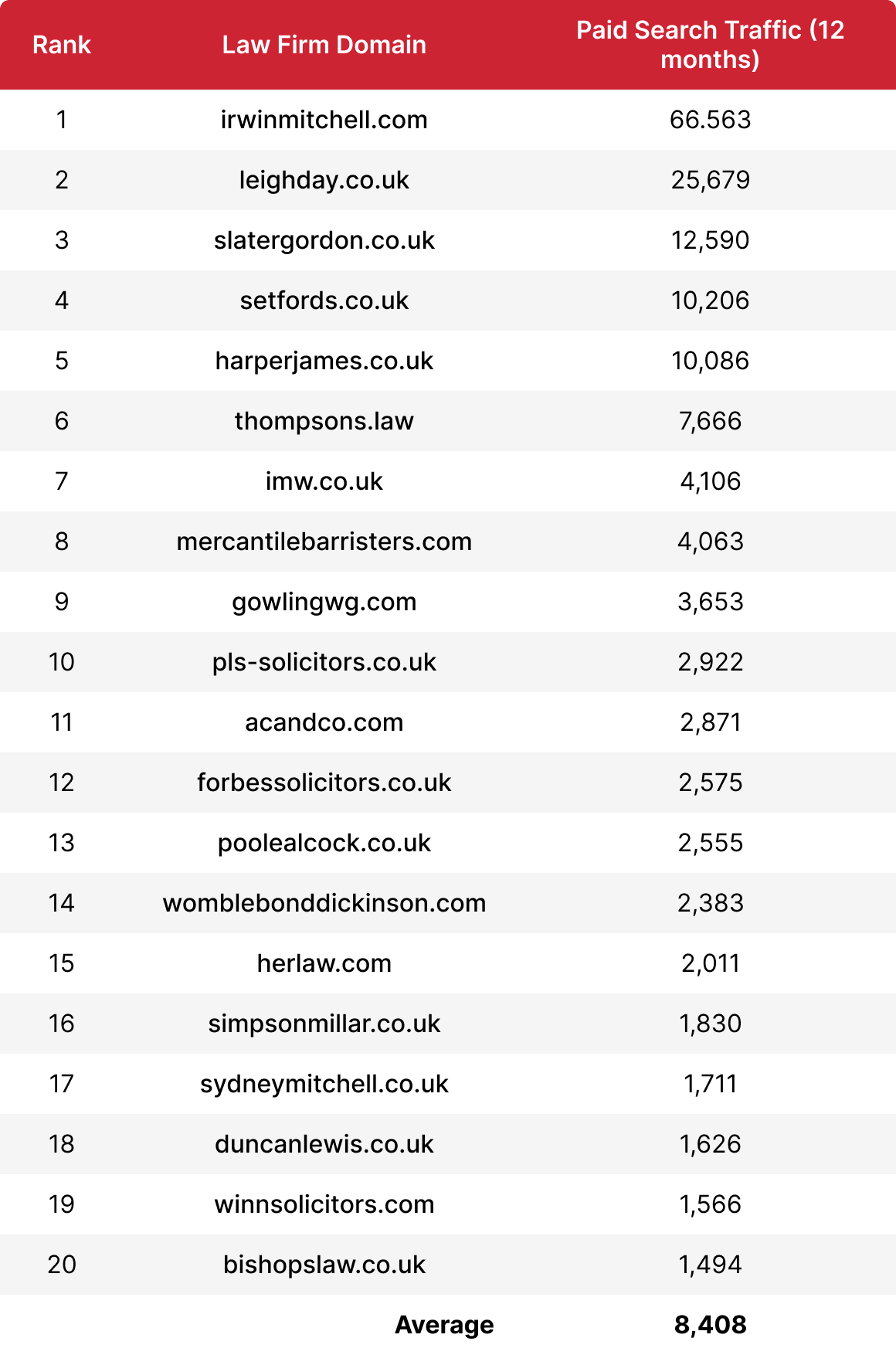Select the 25,679 traffic cell

click(x=711, y=180)
